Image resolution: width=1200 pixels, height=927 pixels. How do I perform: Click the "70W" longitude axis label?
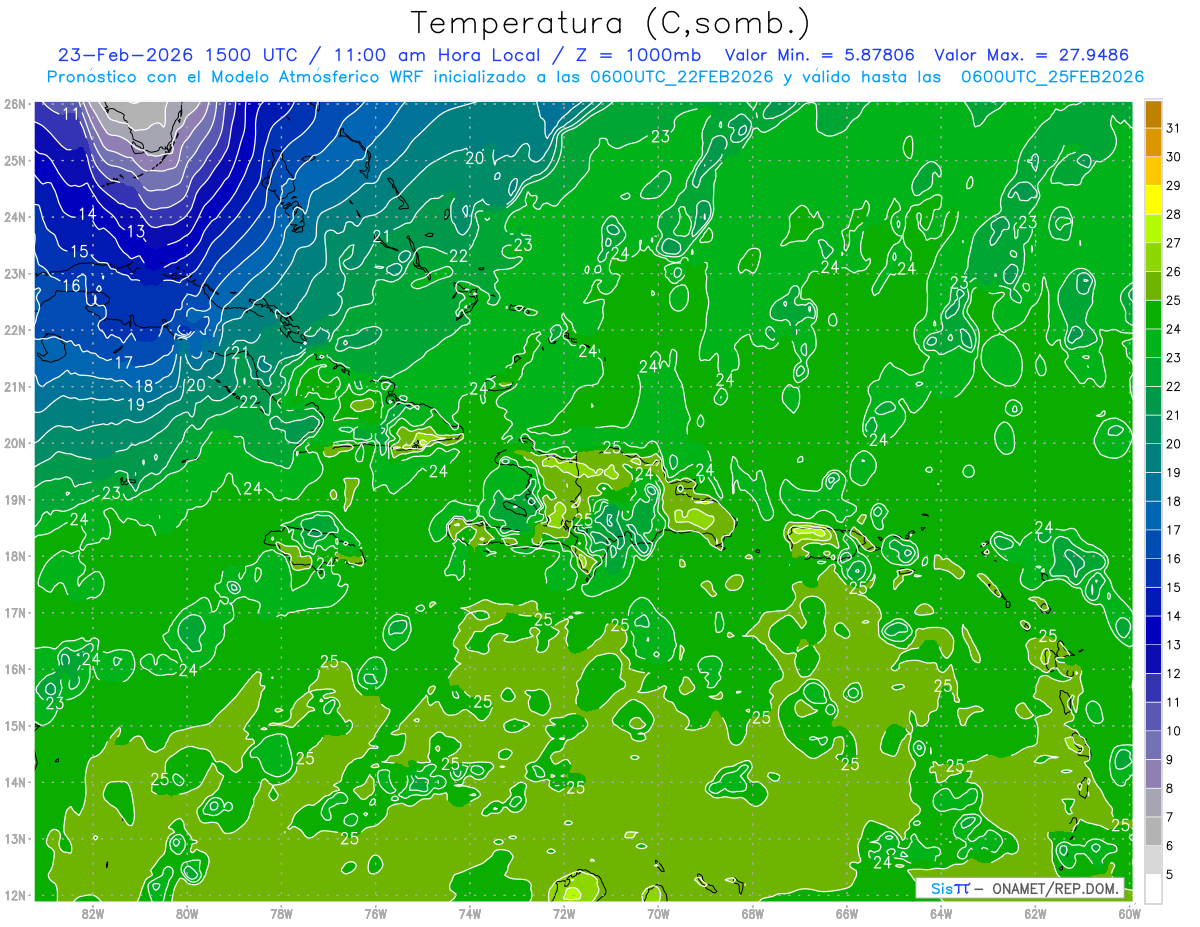click(x=658, y=912)
